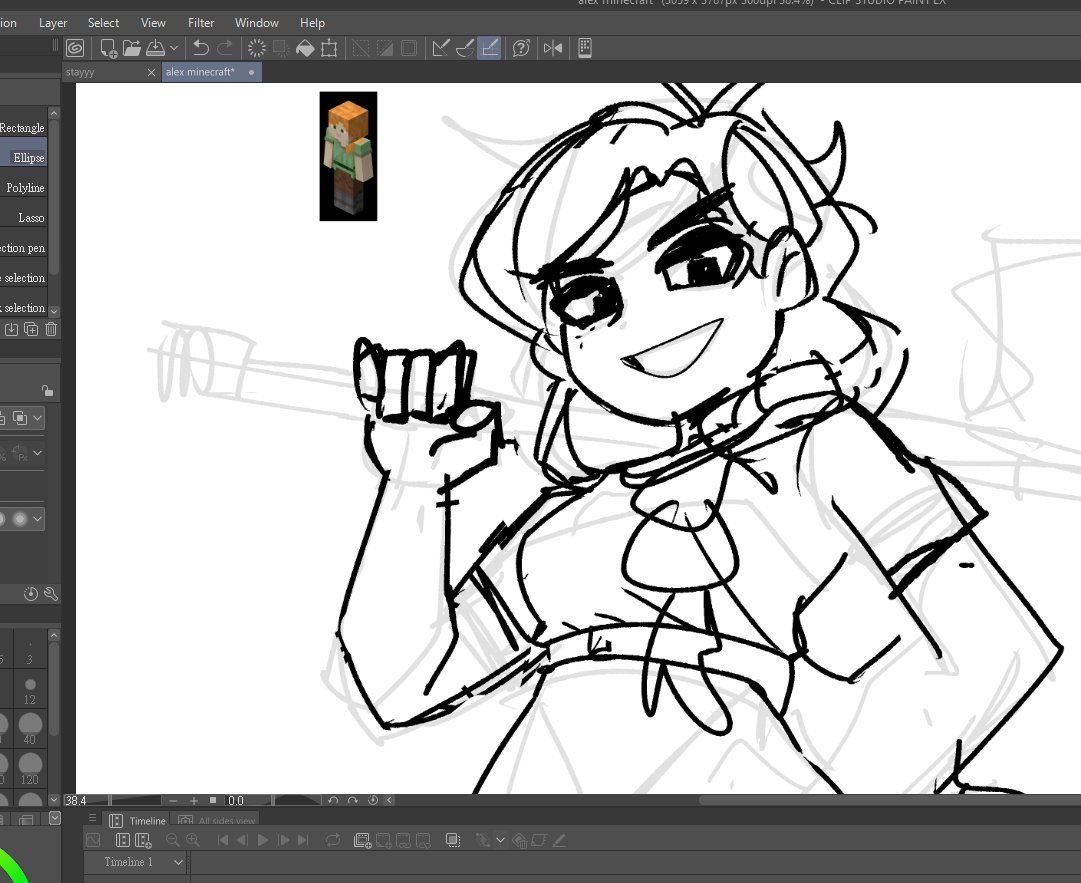Open the Filter menu

[x=201, y=23]
